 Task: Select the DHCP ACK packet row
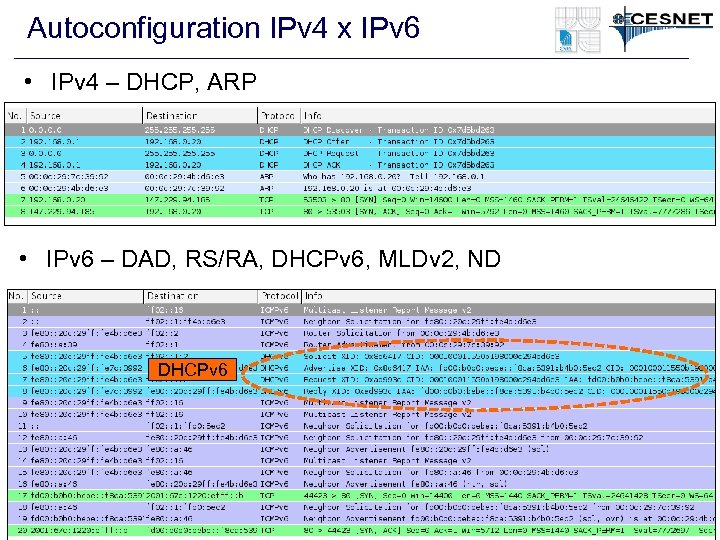click(360, 164)
